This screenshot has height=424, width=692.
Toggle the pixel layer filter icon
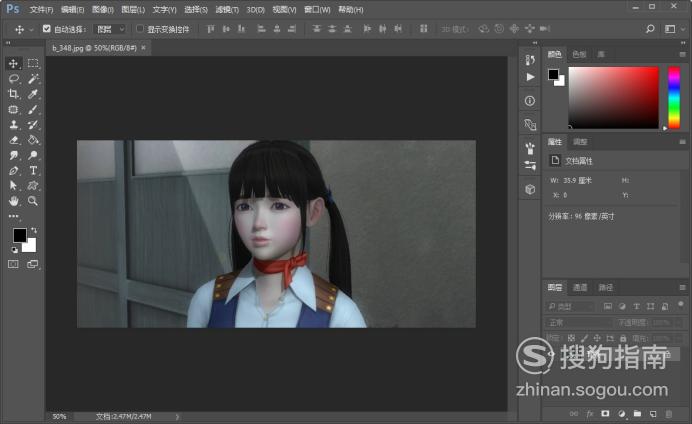pyautogui.click(x=608, y=306)
